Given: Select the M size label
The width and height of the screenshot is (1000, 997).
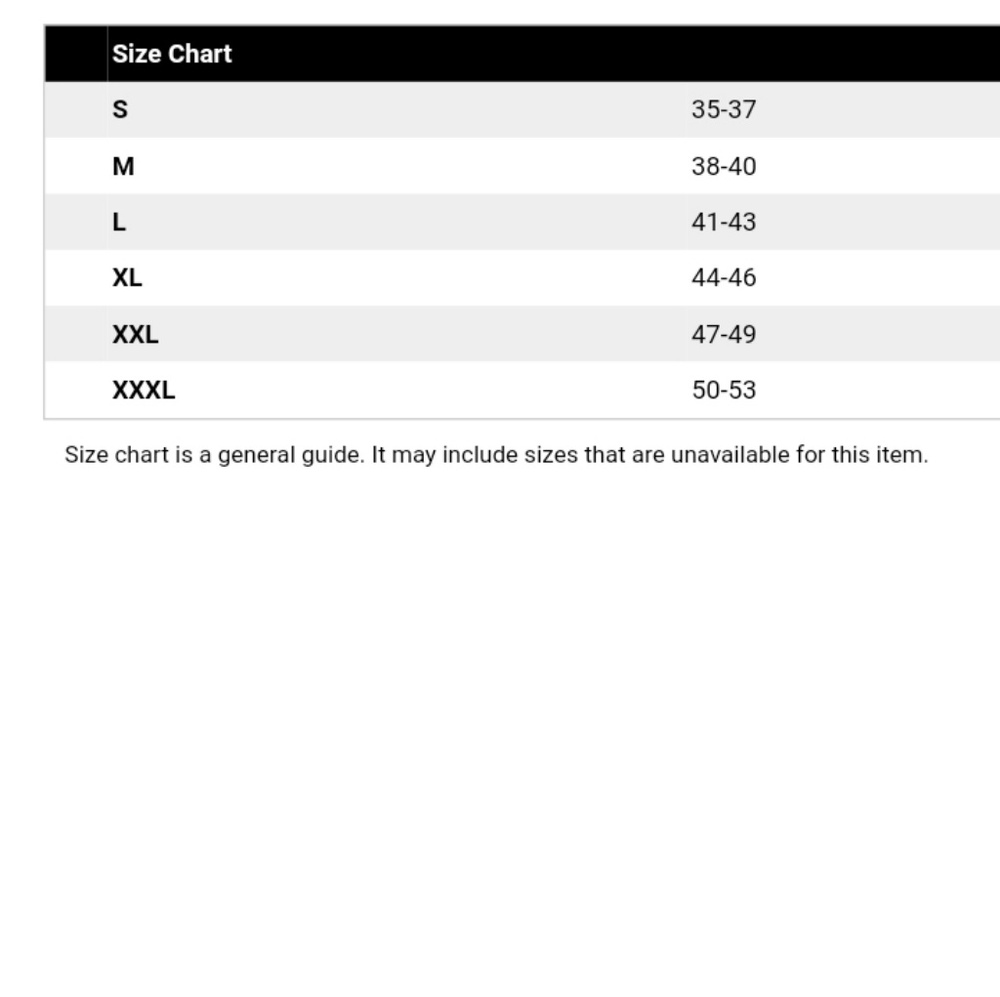Looking at the screenshot, I should click(x=123, y=166).
